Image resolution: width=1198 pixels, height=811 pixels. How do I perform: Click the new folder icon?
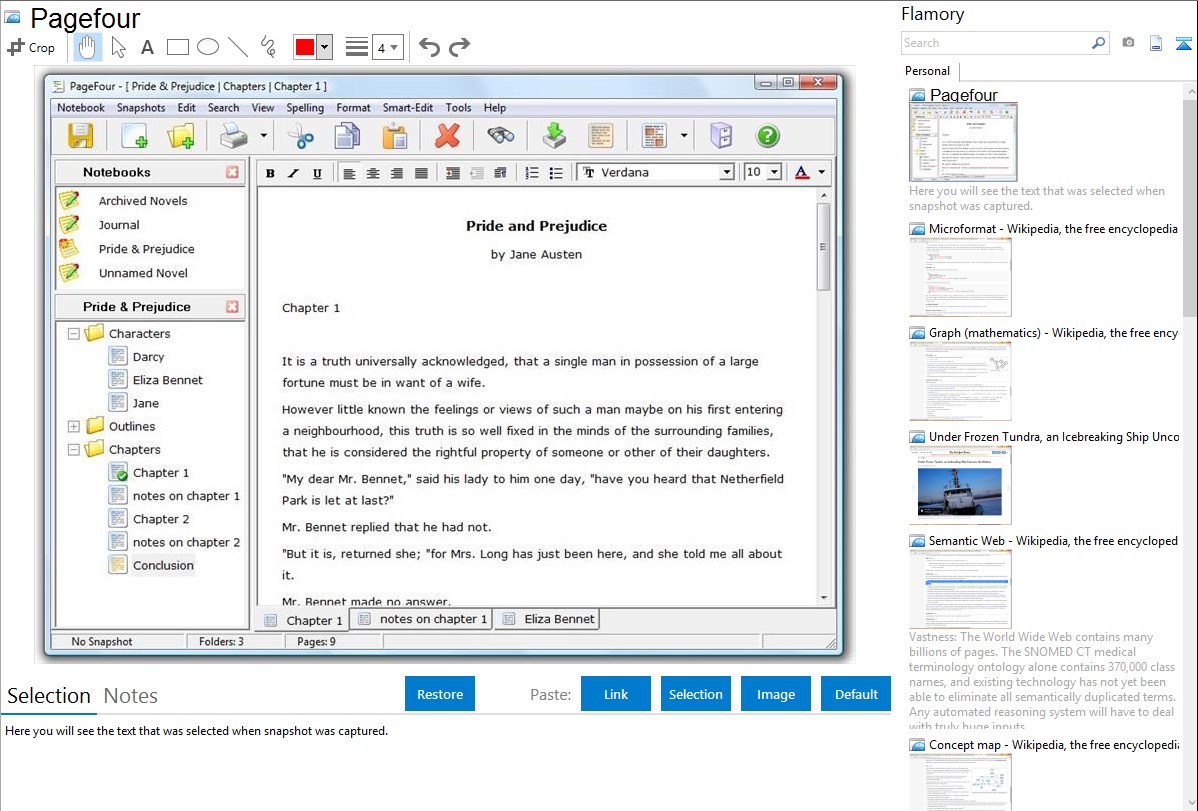(x=181, y=136)
